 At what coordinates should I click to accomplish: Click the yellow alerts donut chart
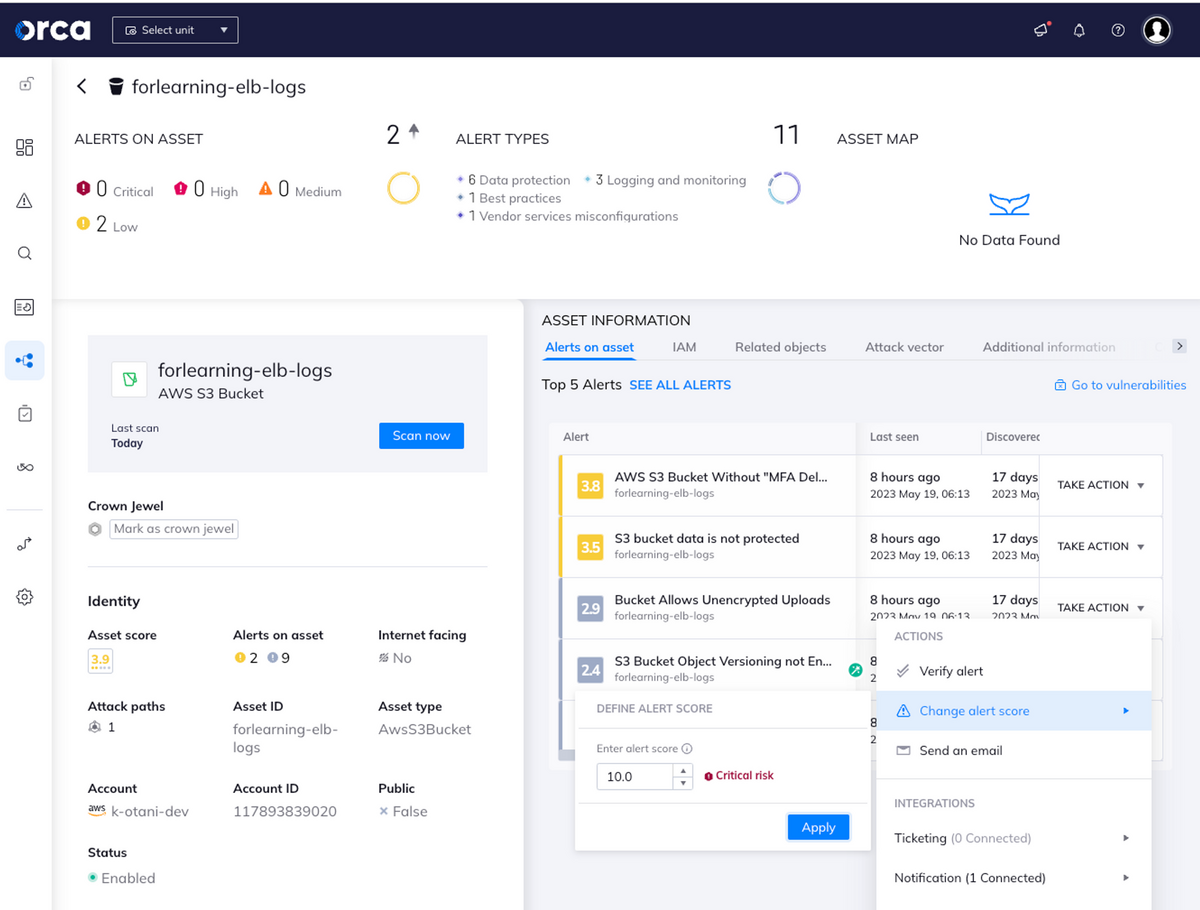403,188
